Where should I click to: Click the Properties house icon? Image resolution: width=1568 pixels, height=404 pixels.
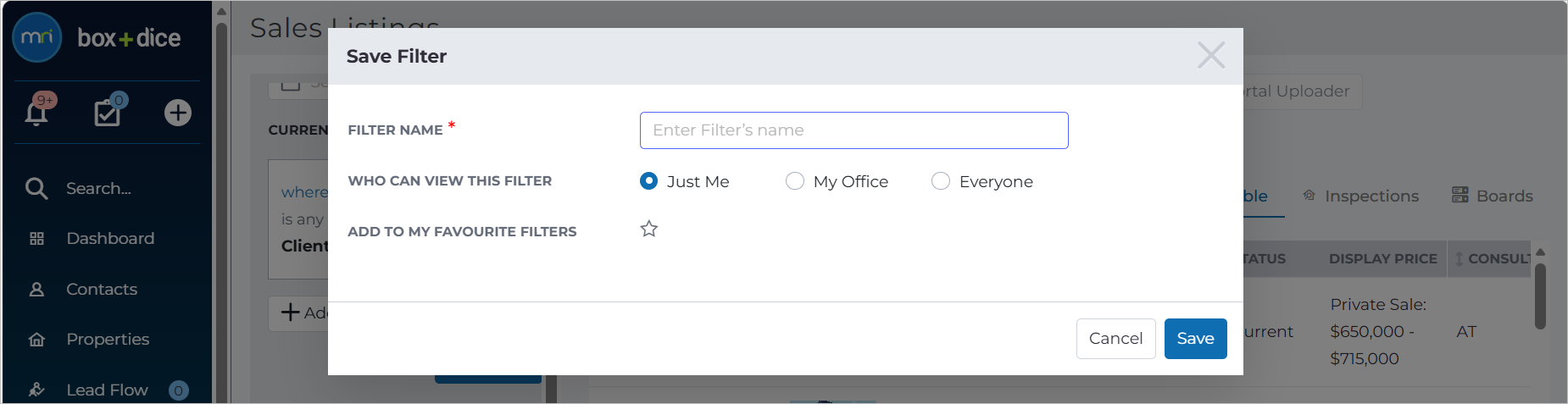(36, 340)
